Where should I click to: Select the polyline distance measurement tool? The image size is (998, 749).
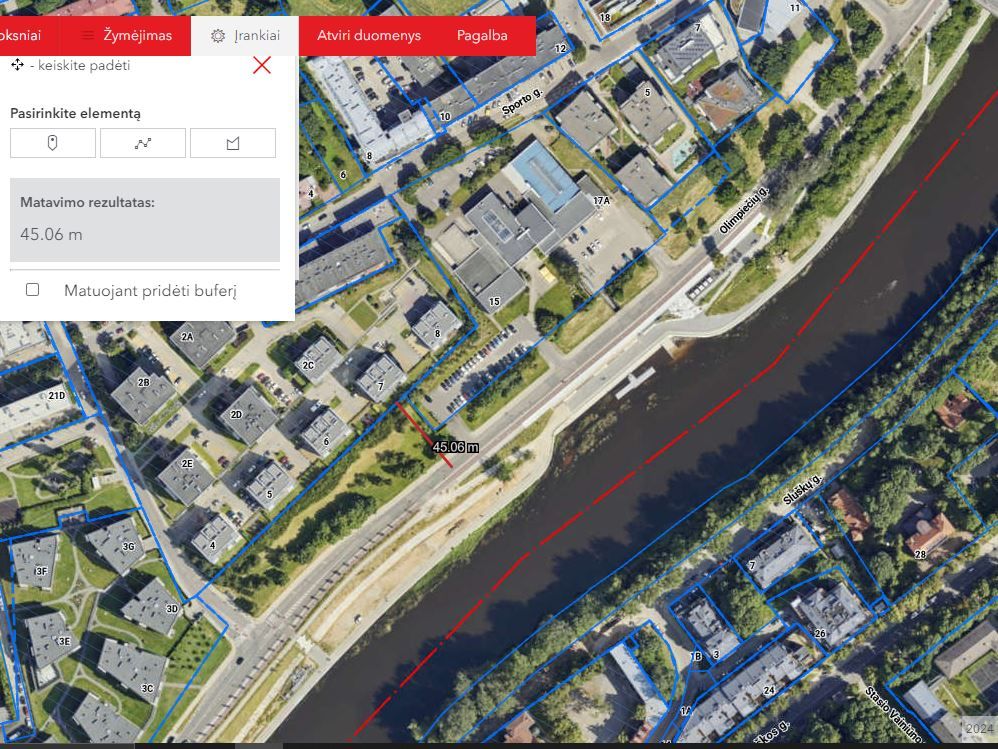pyautogui.click(x=143, y=143)
